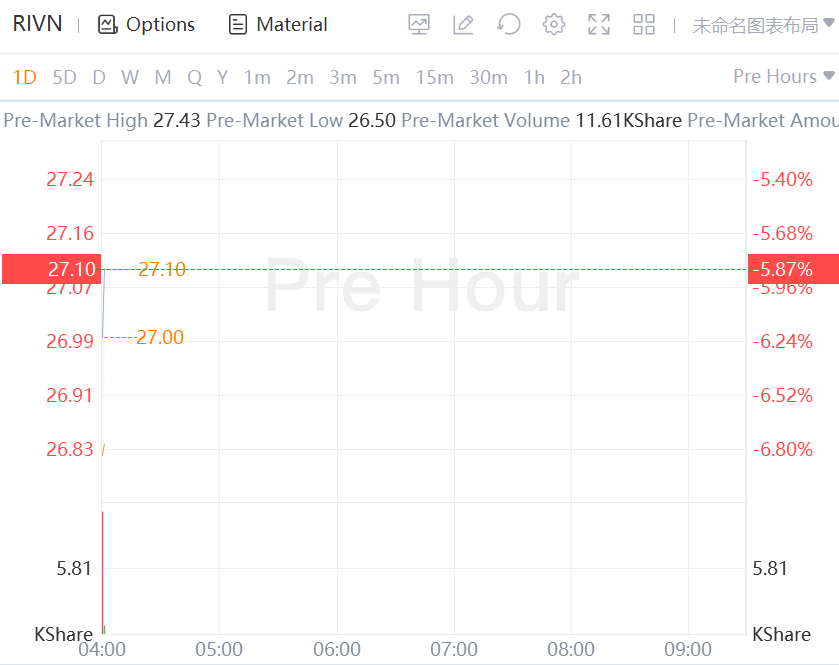Click the Material document icon
This screenshot has height=665, width=839.
pos(238,25)
